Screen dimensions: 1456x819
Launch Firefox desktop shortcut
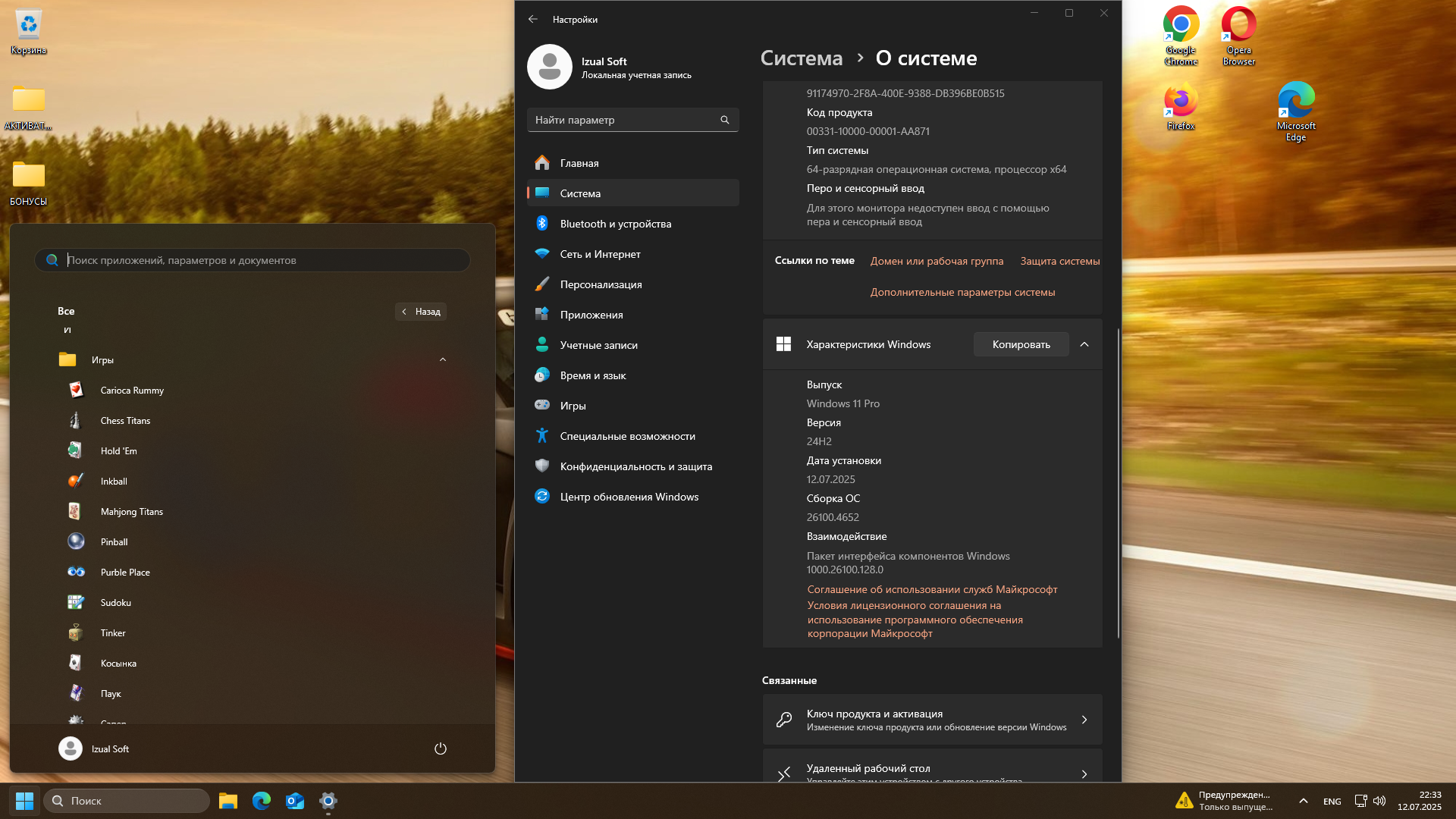tap(1181, 107)
